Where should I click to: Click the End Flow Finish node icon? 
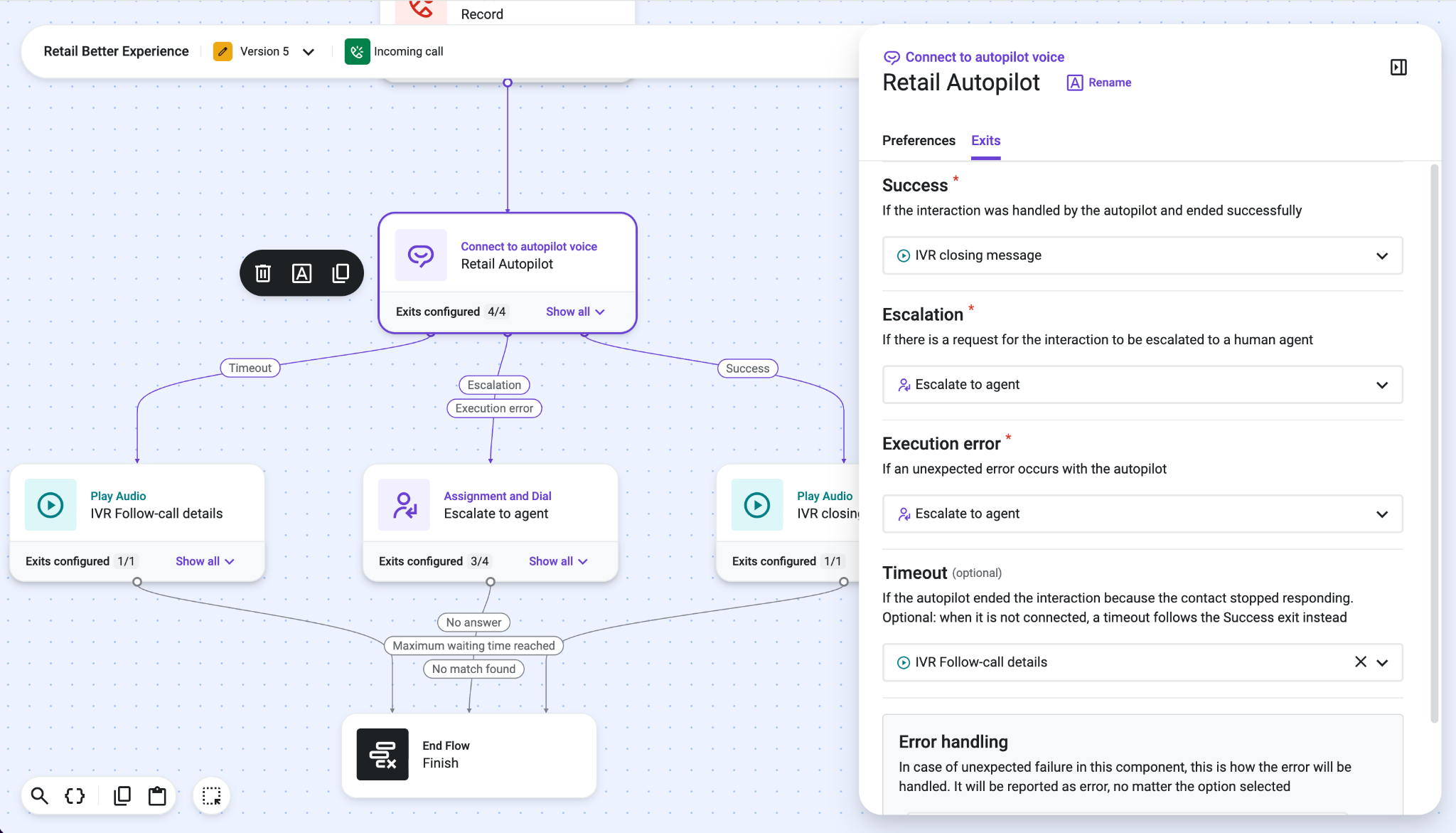point(382,754)
